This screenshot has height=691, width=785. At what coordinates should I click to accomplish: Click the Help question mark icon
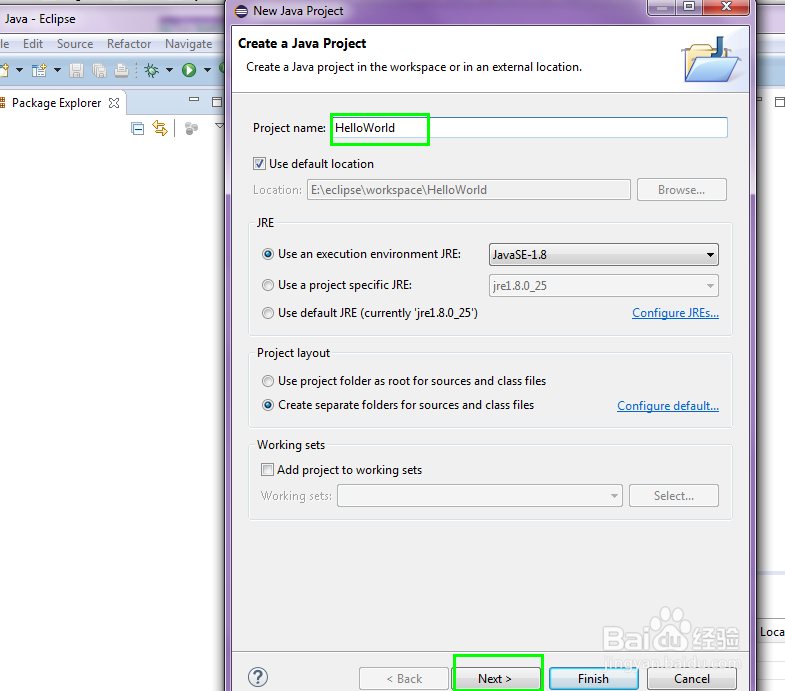[258, 677]
